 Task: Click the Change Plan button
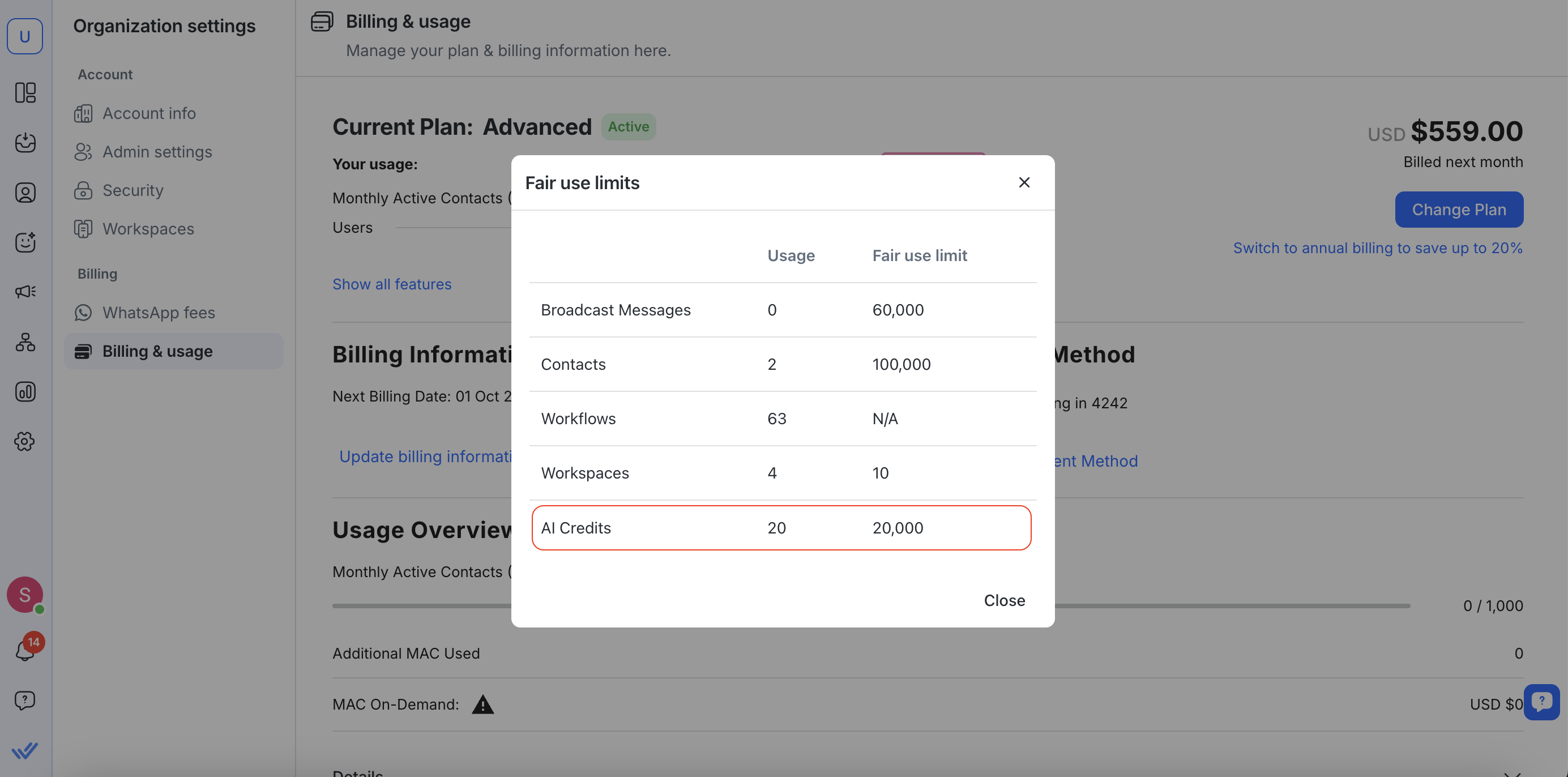(x=1459, y=210)
